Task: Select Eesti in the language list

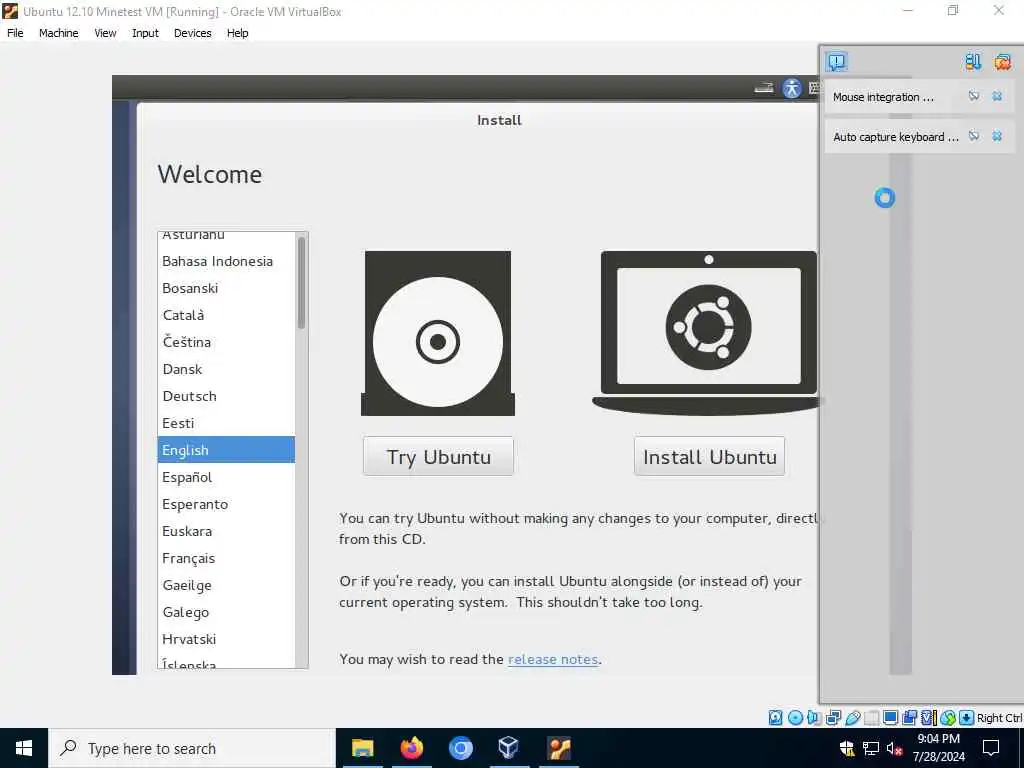Action: pyautogui.click(x=226, y=423)
